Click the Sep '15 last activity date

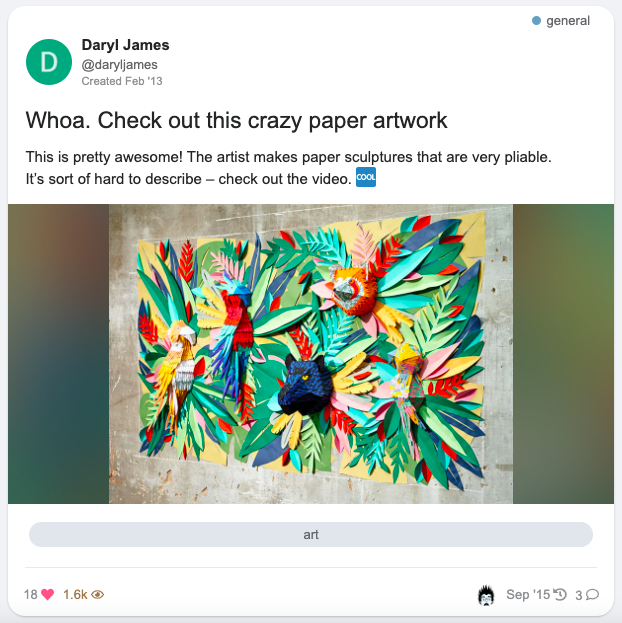[528, 594]
